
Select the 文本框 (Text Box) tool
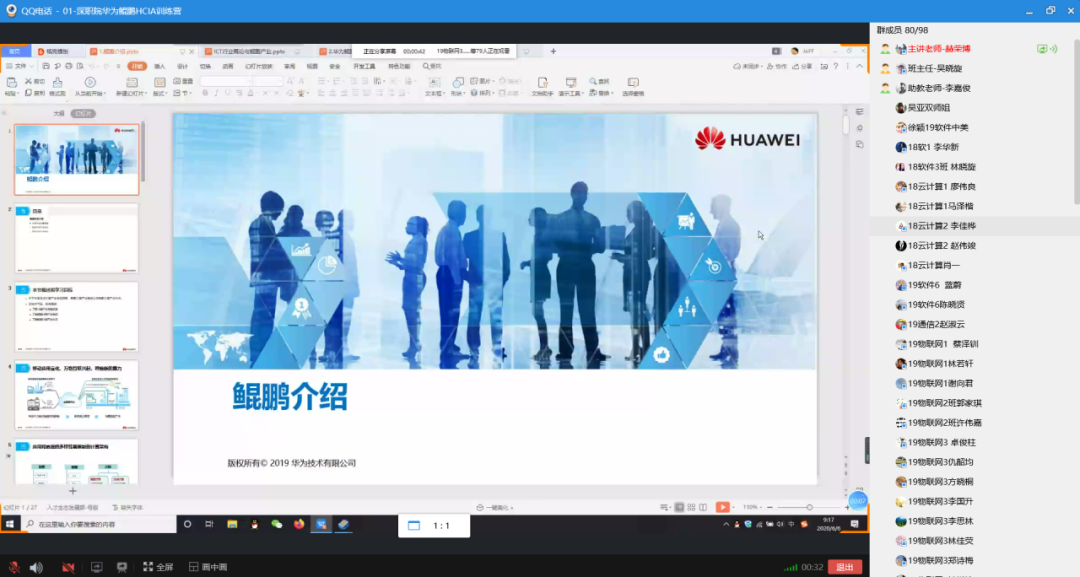pyautogui.click(x=434, y=85)
